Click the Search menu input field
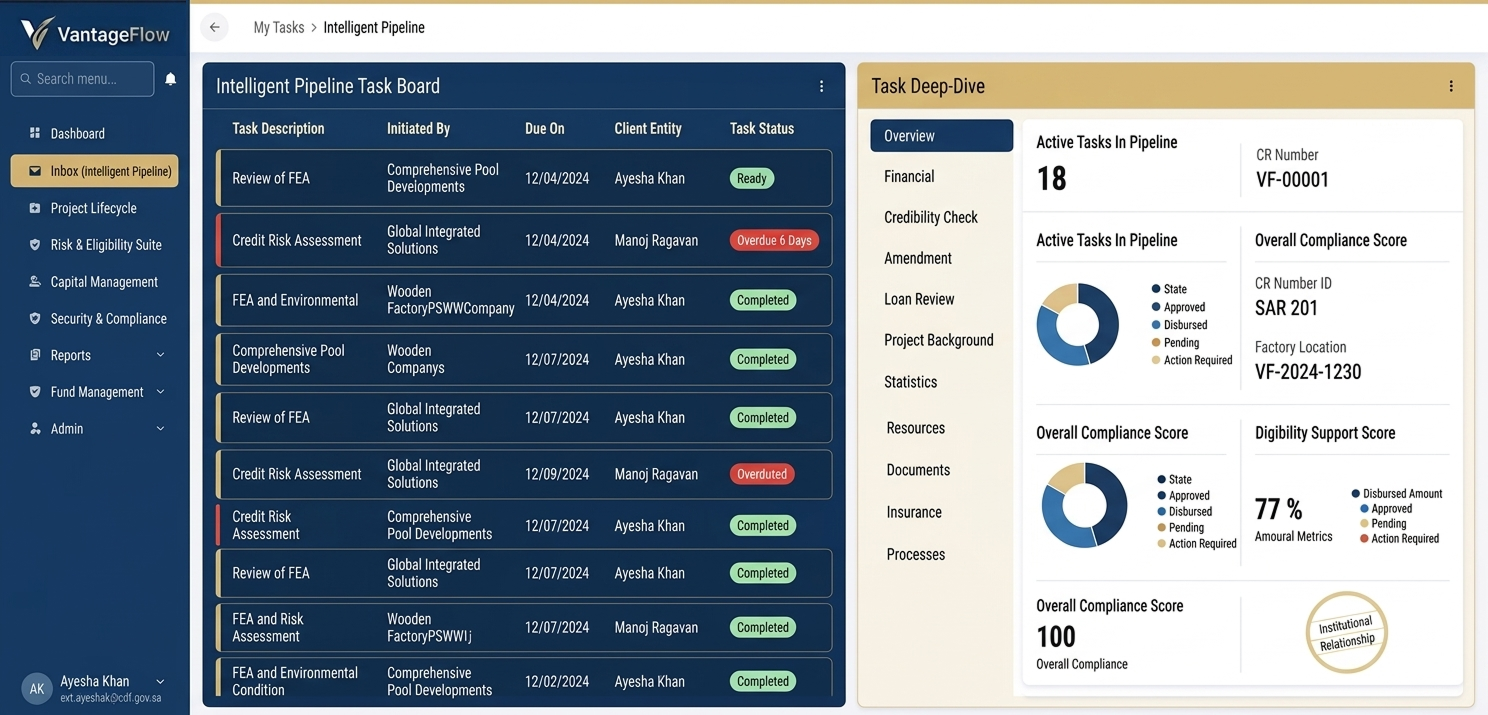1488x715 pixels. click(83, 79)
